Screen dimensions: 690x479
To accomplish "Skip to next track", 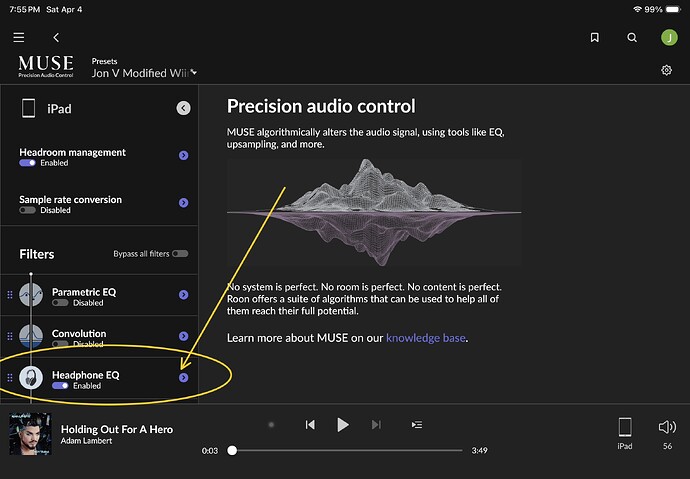I will pos(376,424).
